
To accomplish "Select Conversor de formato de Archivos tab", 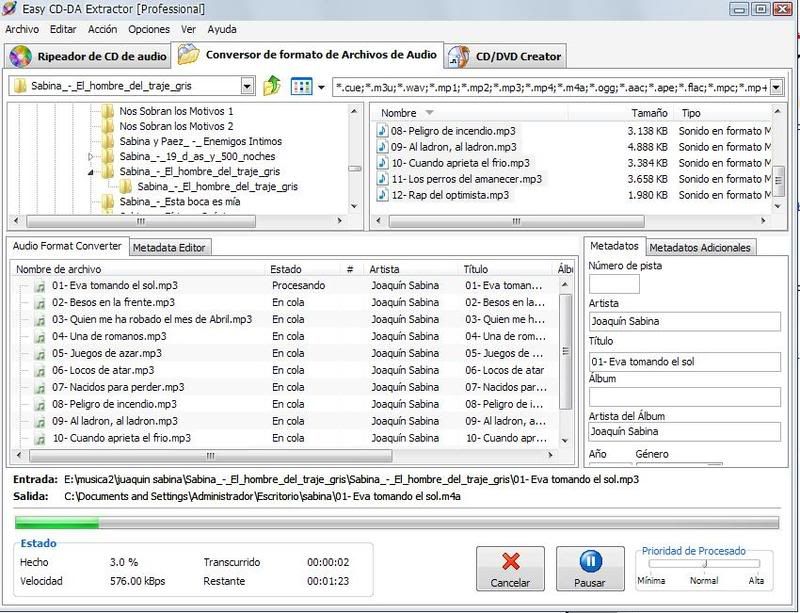I will tap(308, 55).
